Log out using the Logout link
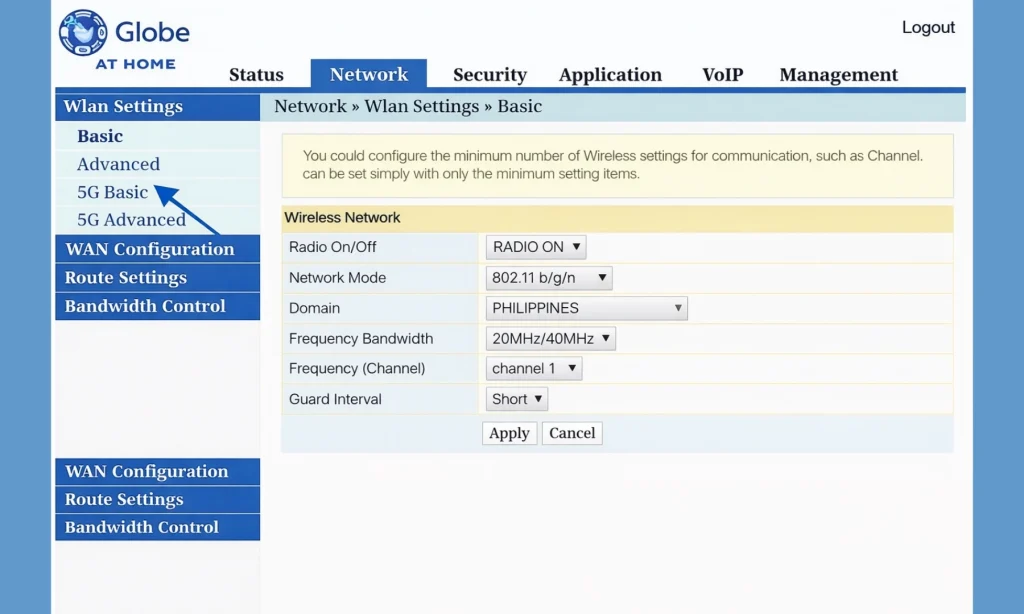Viewport: 1024px width, 614px height. pyautogui.click(x=928, y=28)
